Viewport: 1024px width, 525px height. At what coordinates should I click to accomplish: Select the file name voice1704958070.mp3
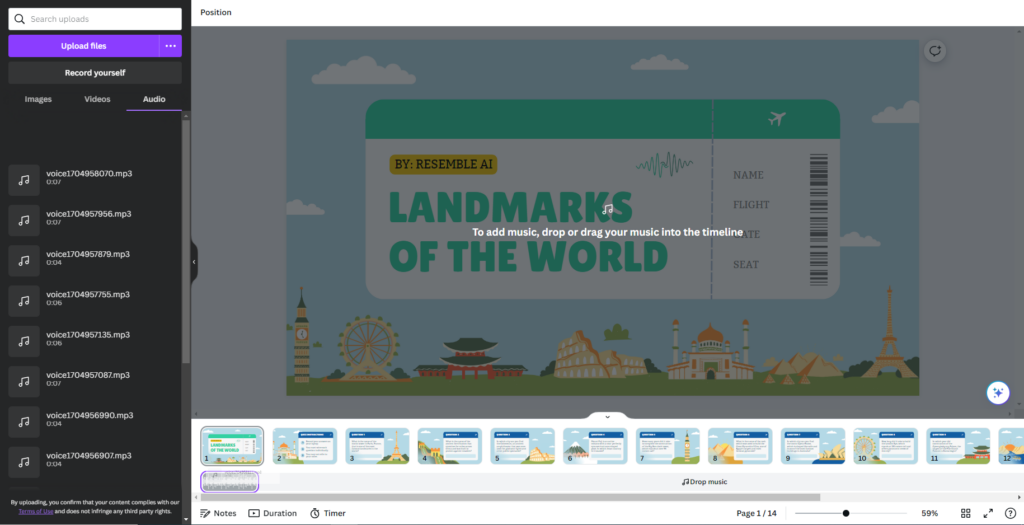[x=89, y=174]
